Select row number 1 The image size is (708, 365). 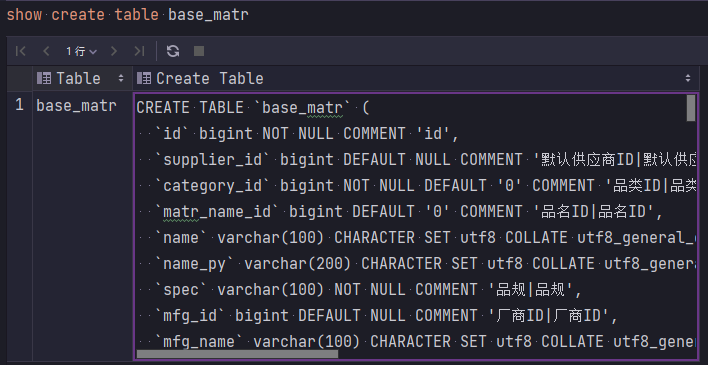click(x=19, y=105)
